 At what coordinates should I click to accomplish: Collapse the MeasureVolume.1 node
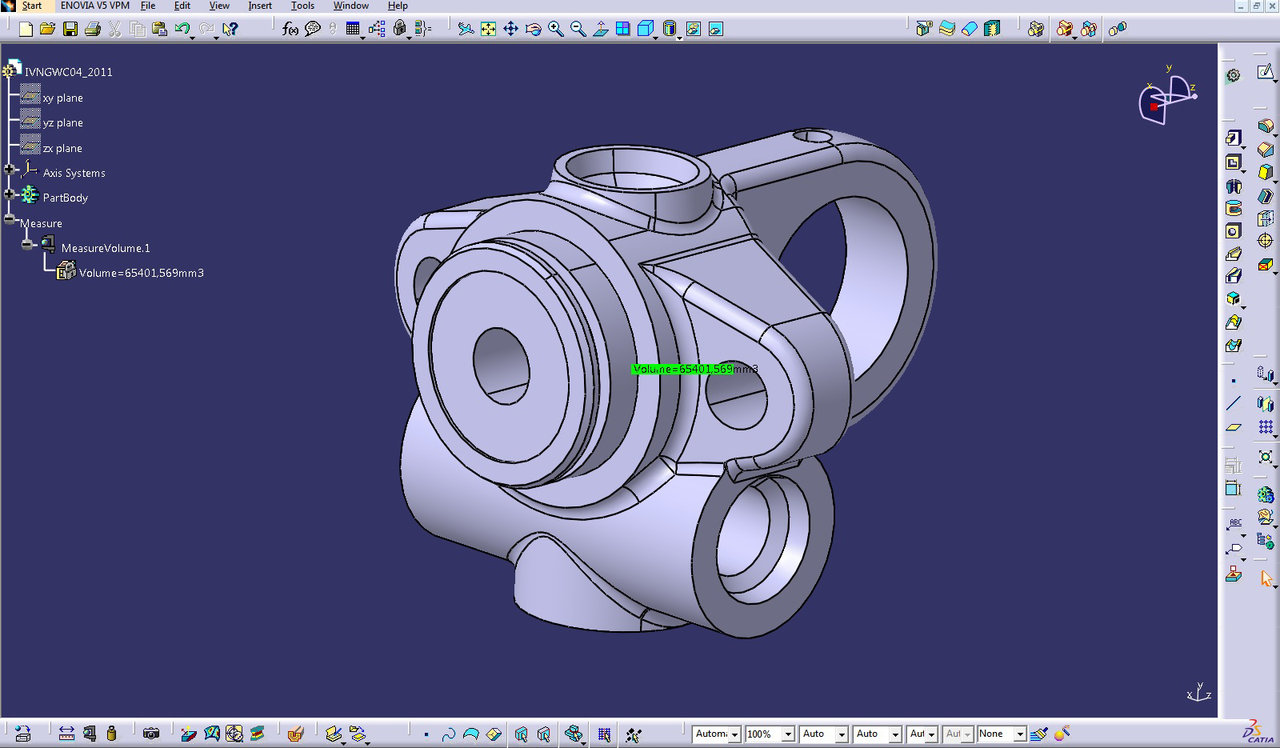point(28,245)
